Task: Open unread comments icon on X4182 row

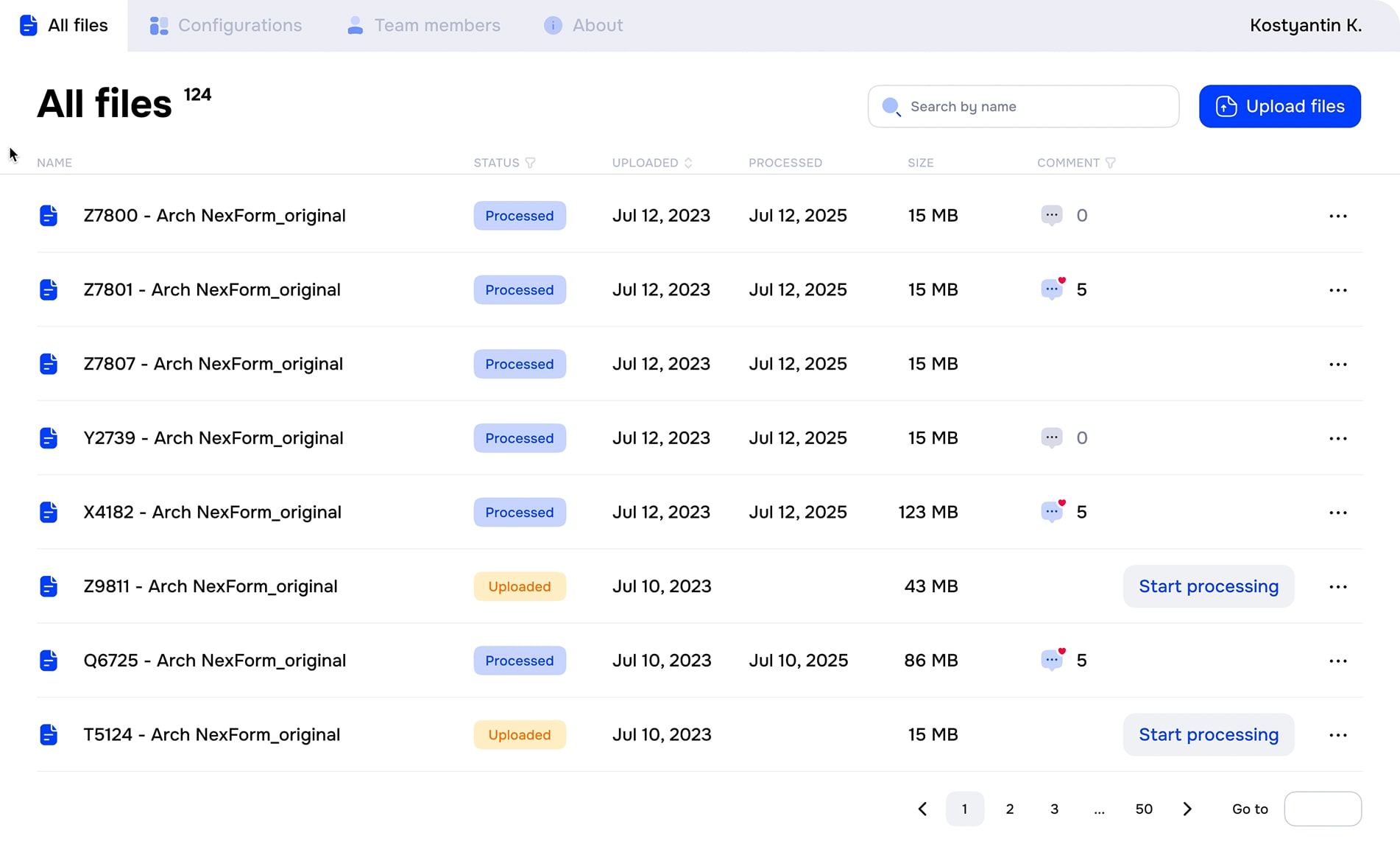Action: click(1053, 511)
